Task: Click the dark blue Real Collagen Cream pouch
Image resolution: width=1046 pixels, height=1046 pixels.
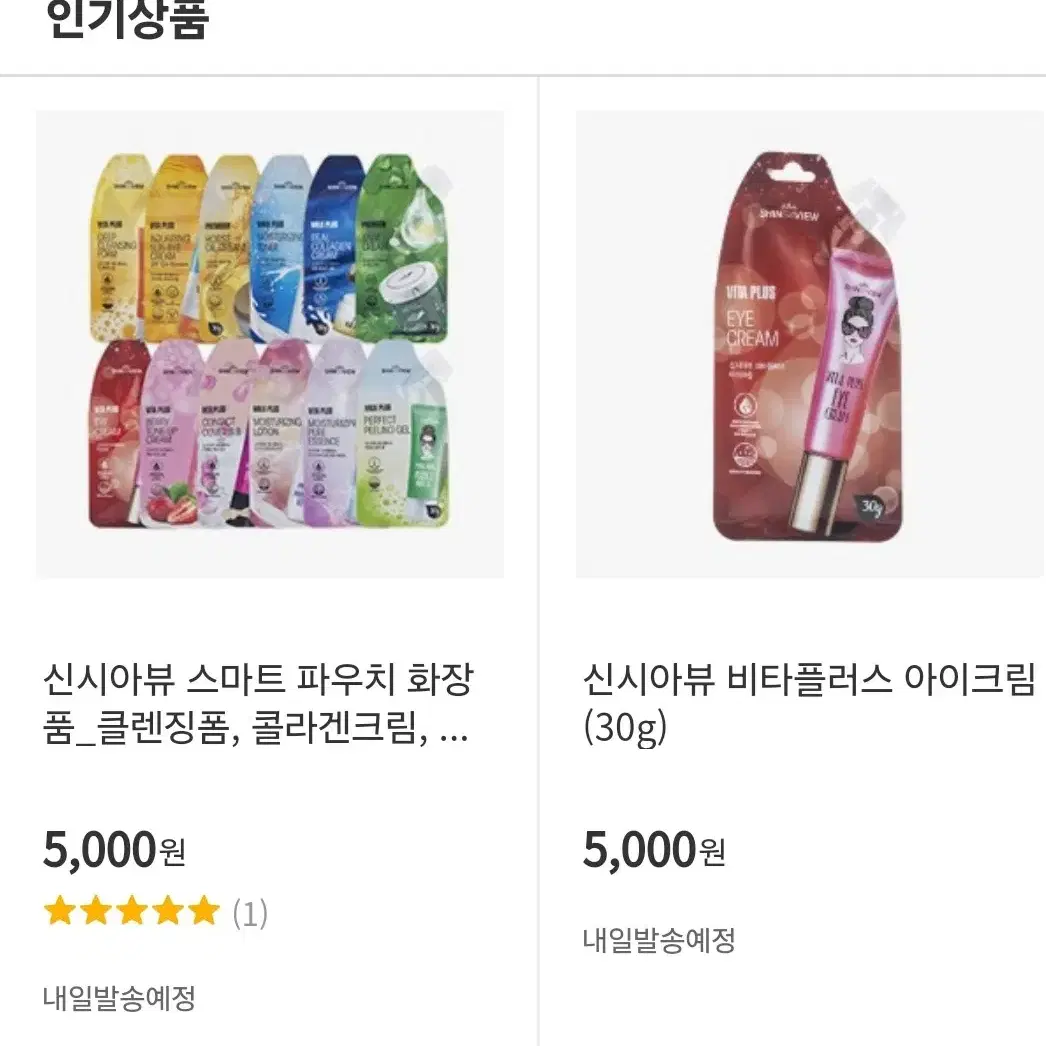Action: coord(336,247)
